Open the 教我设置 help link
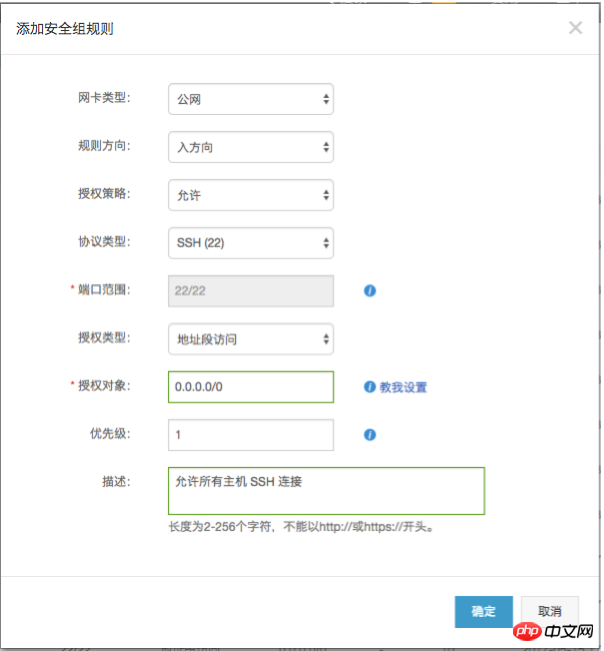Screen dimensions: 604x651 [403, 387]
